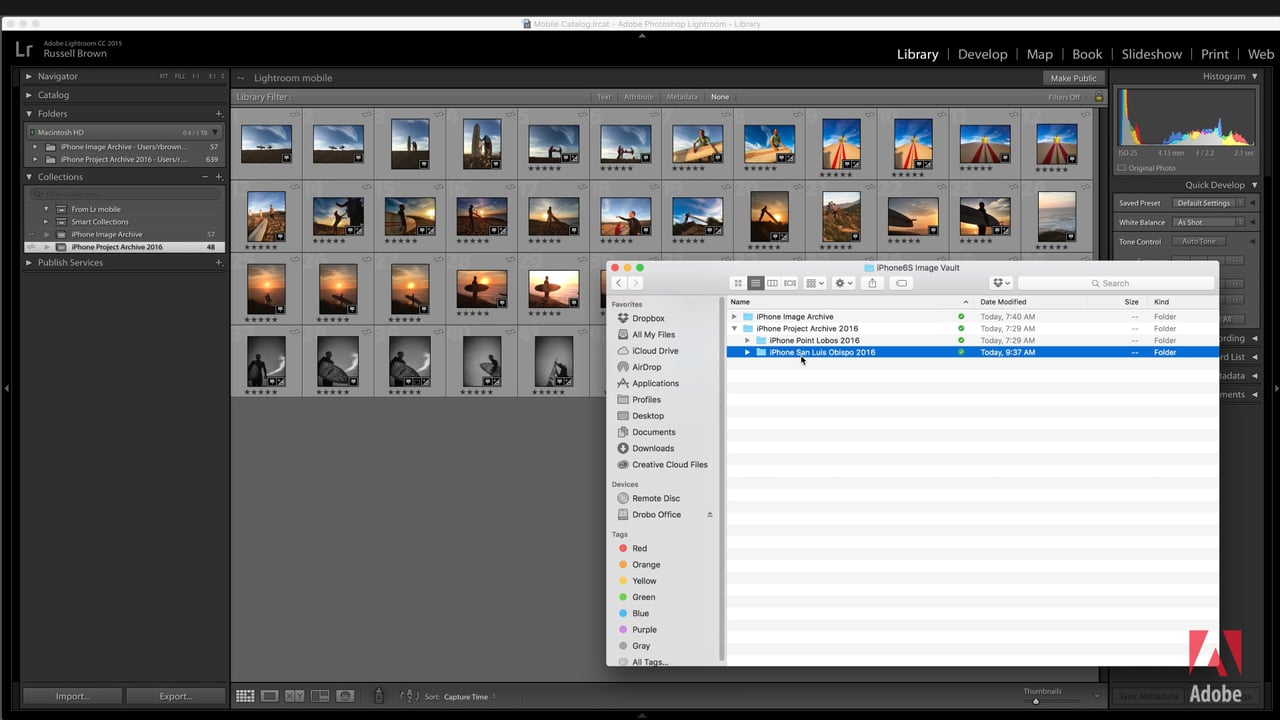The height and width of the screenshot is (720, 1280).
Task: Click Publish Services plus icon
Action: [x=219, y=263]
